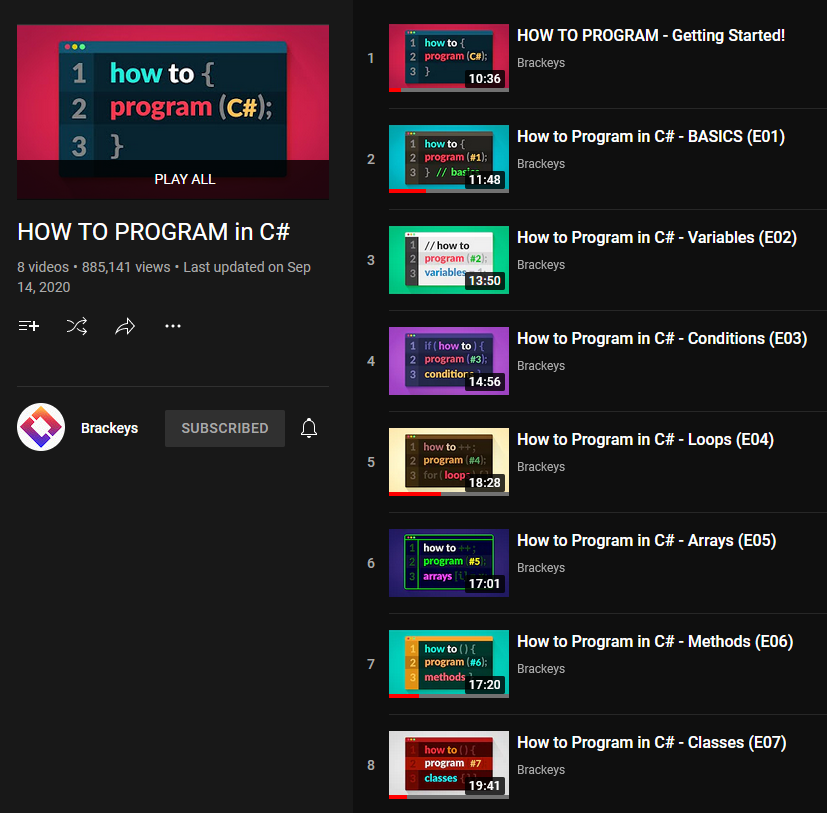The height and width of the screenshot is (813, 827).
Task: Click the playlist heading 'HOW TO PROGRAM in C#'
Action: [x=153, y=232]
